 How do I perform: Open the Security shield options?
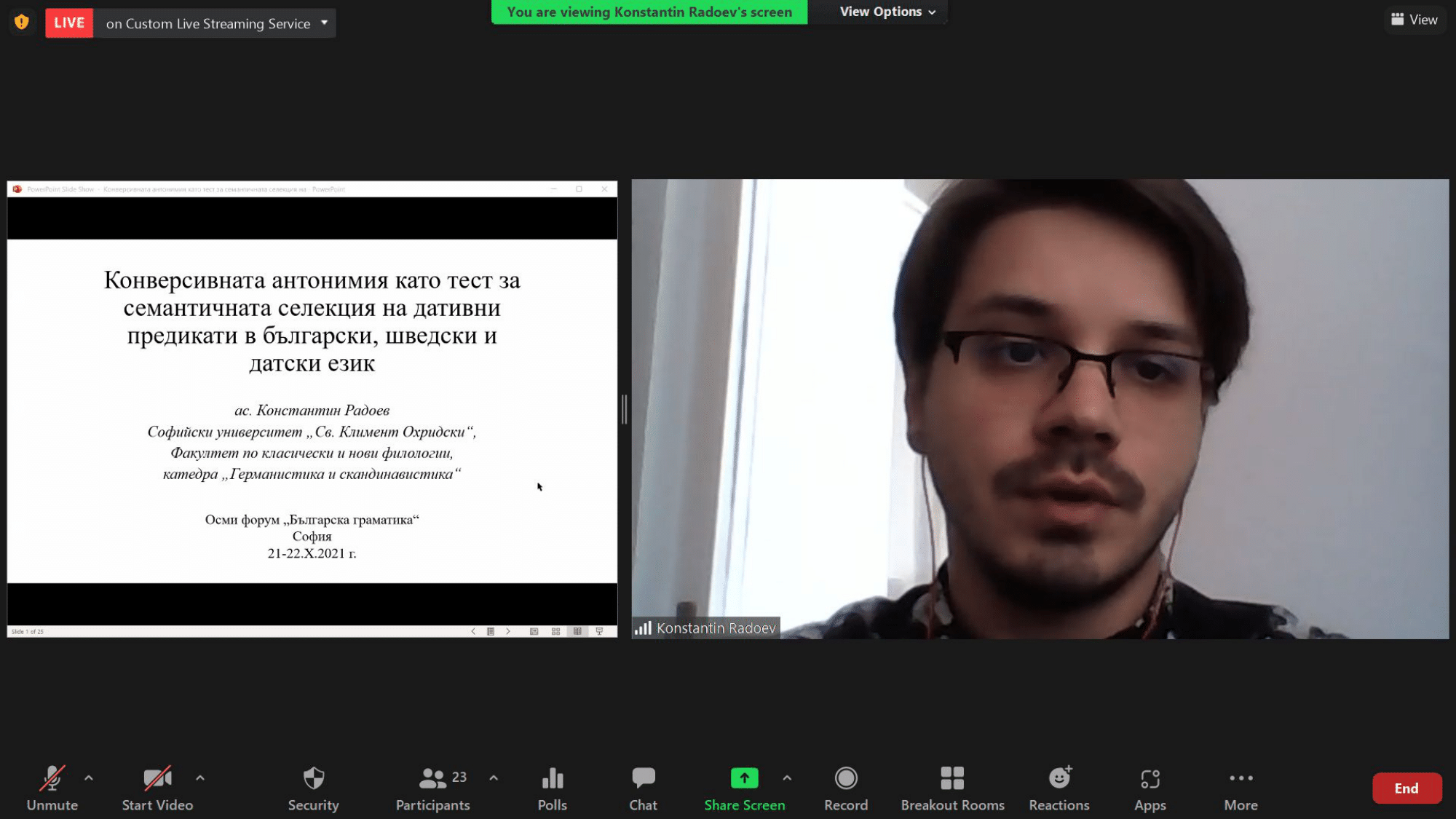[313, 788]
